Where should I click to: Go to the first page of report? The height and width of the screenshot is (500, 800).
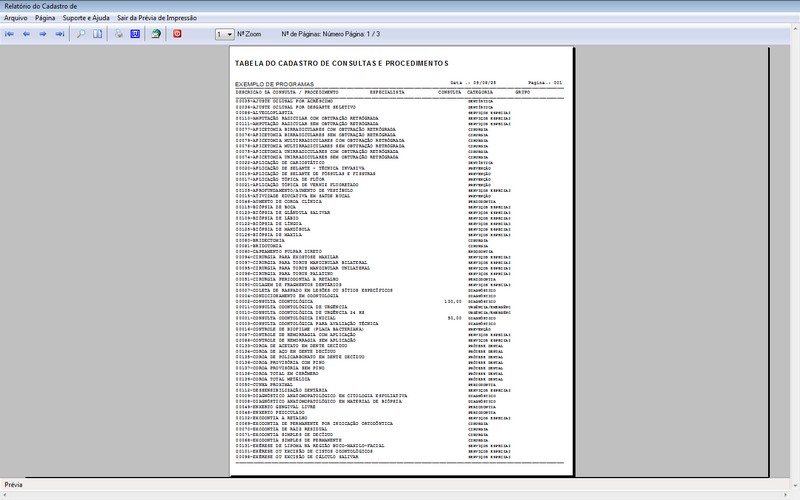(x=10, y=34)
